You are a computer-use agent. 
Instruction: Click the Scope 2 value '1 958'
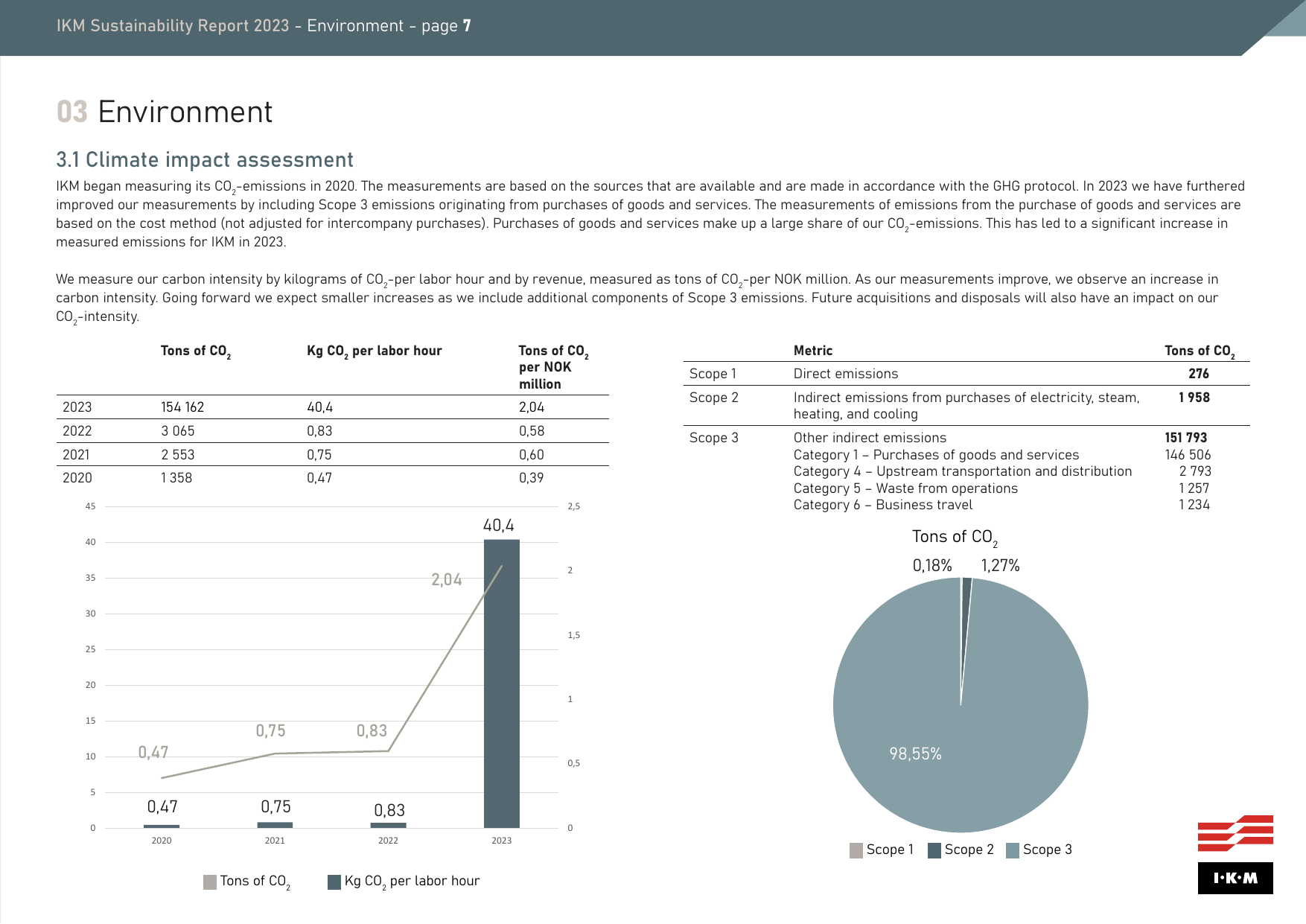pyautogui.click(x=1194, y=398)
